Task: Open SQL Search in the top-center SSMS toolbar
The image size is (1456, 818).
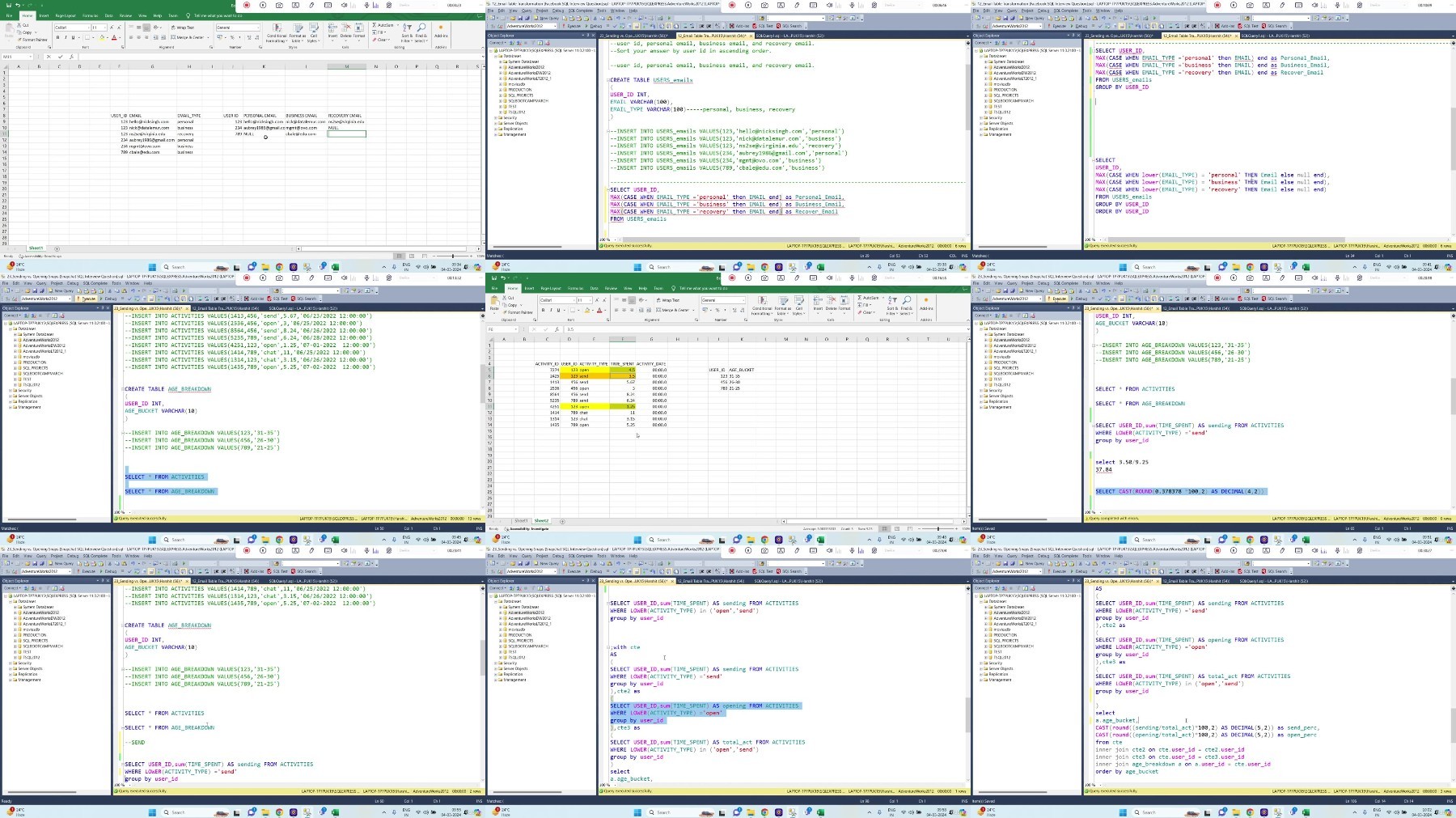Action: [x=791, y=26]
